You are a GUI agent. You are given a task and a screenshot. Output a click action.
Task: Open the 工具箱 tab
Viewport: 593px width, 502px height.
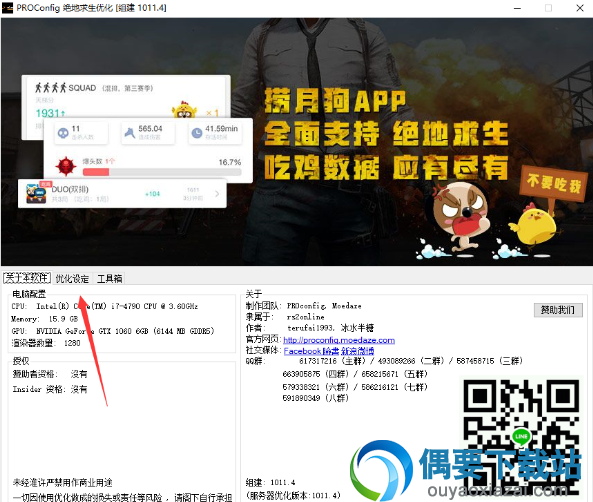pos(109,279)
